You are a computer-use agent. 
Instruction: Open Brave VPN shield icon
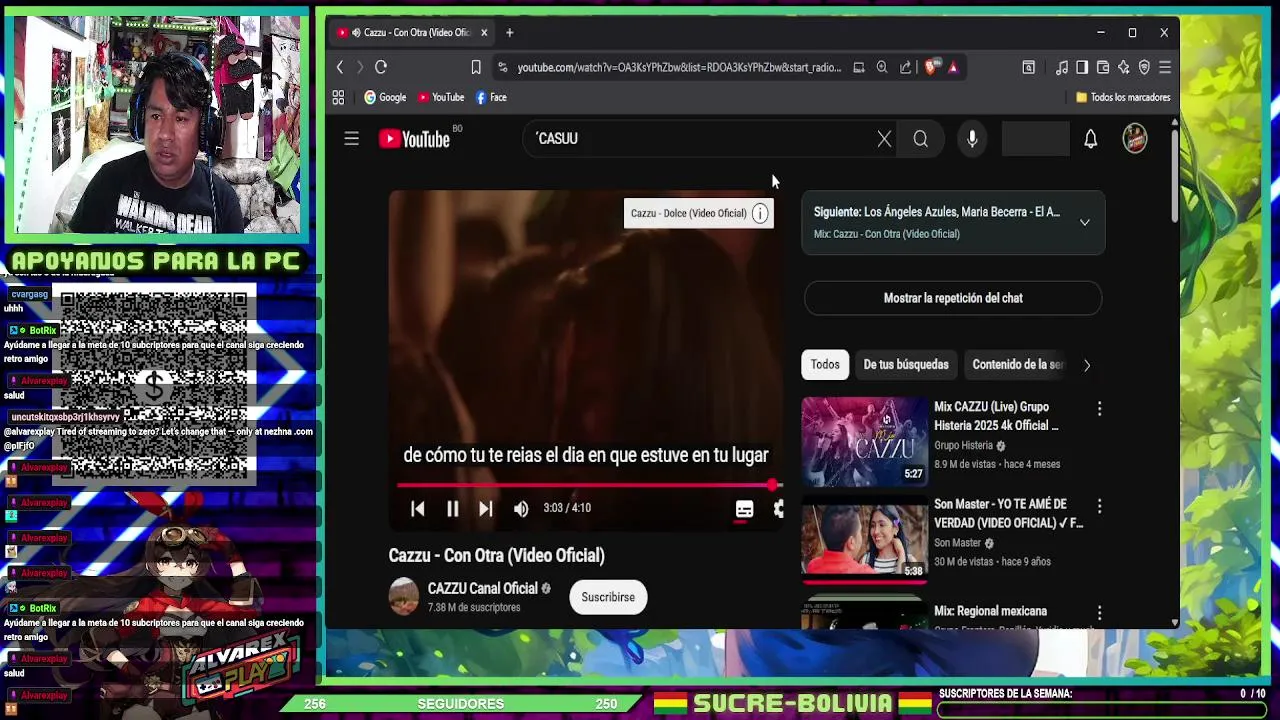(1144, 67)
